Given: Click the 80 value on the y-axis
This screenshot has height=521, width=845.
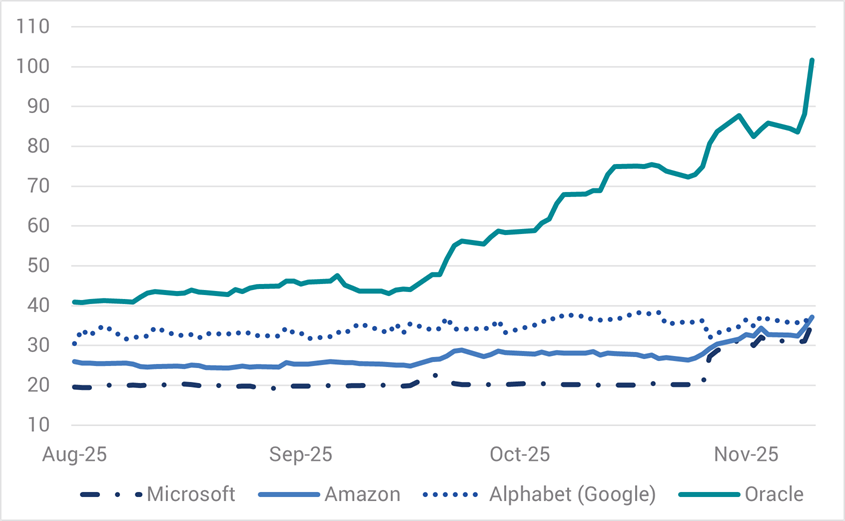Looking at the screenshot, I should tap(37, 146).
